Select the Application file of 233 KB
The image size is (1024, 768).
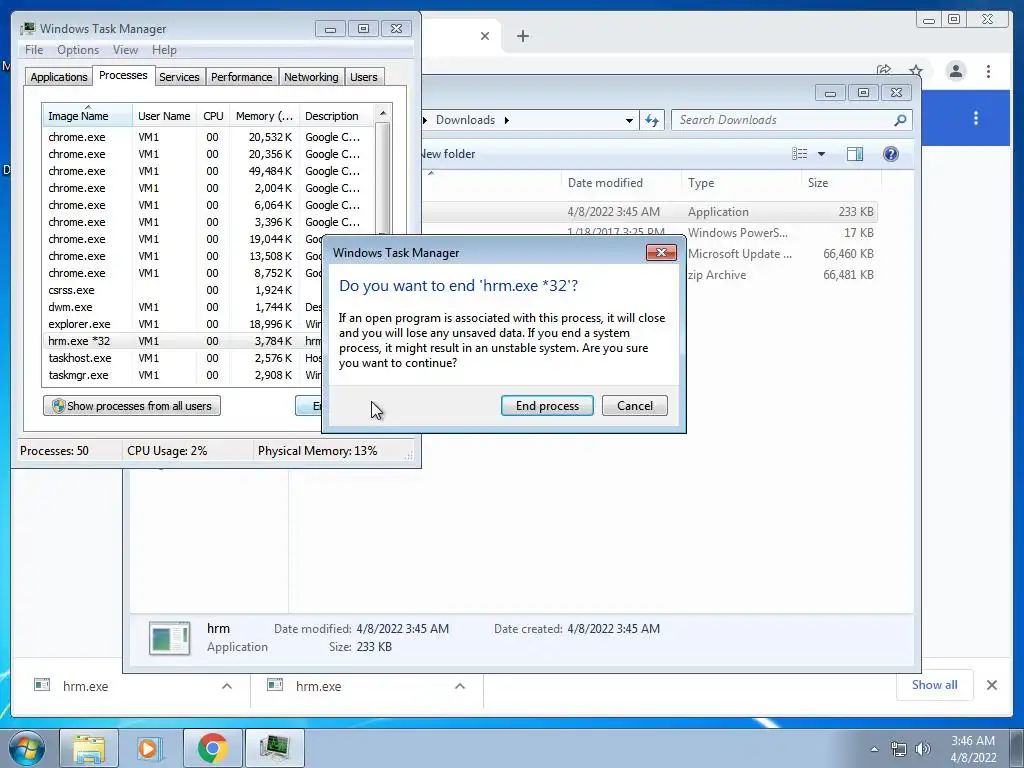click(x=648, y=212)
